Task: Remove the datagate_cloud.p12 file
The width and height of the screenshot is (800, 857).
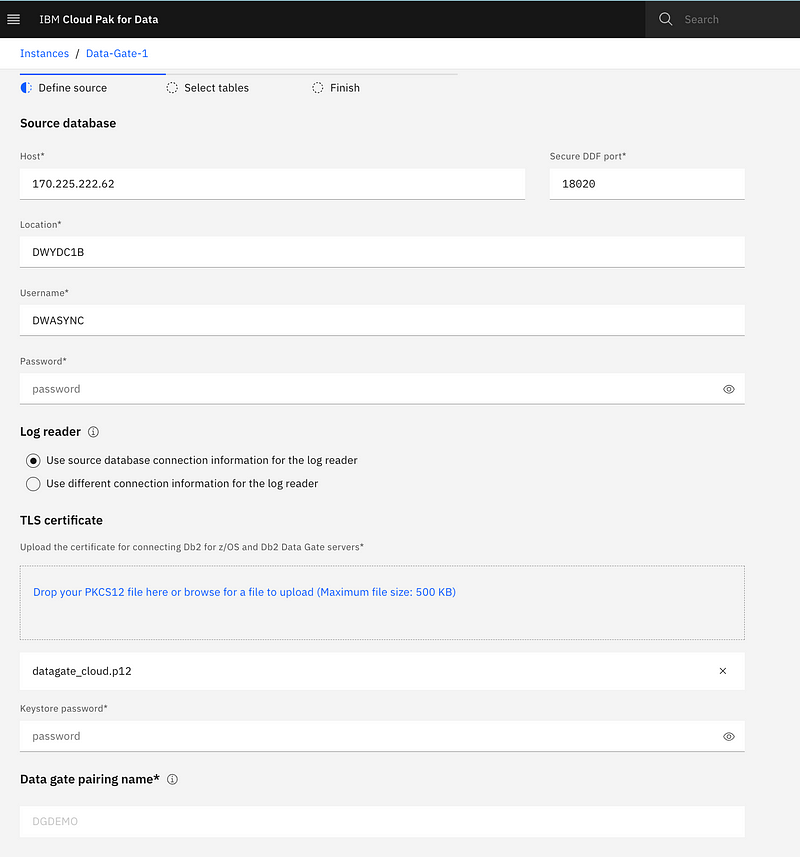Action: pos(722,671)
